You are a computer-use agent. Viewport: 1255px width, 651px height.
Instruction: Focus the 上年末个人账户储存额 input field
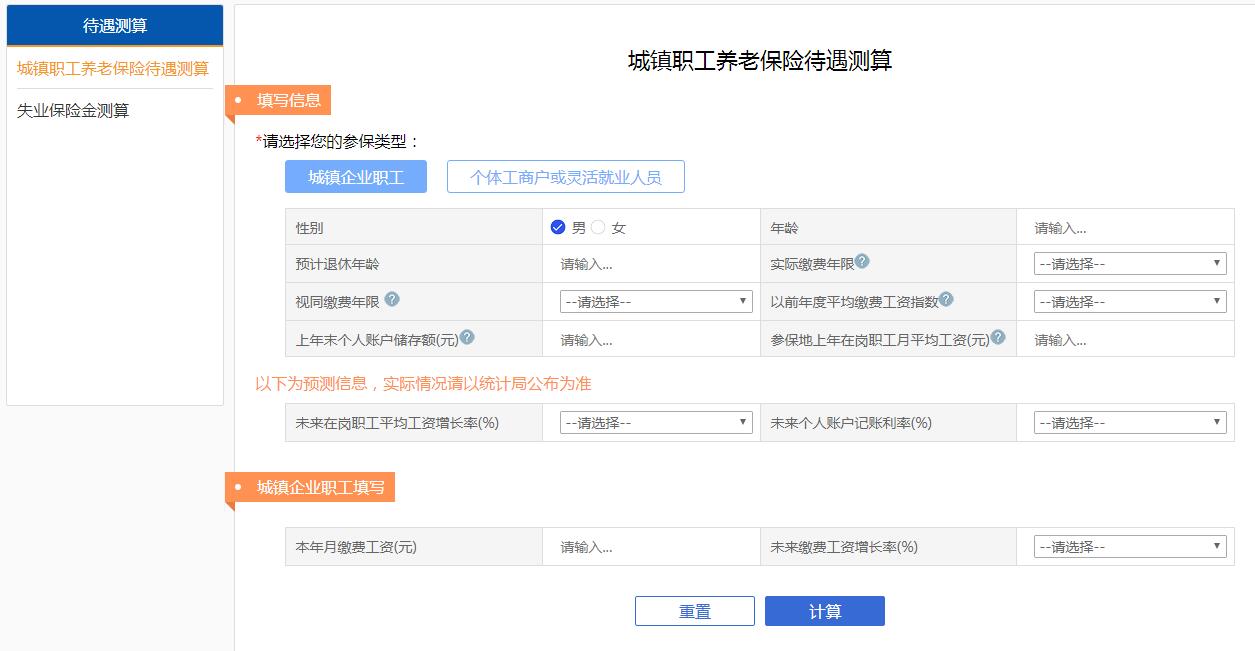coord(651,341)
